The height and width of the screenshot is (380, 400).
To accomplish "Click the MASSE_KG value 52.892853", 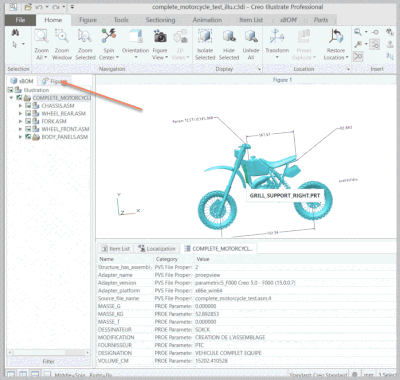I will [207, 314].
